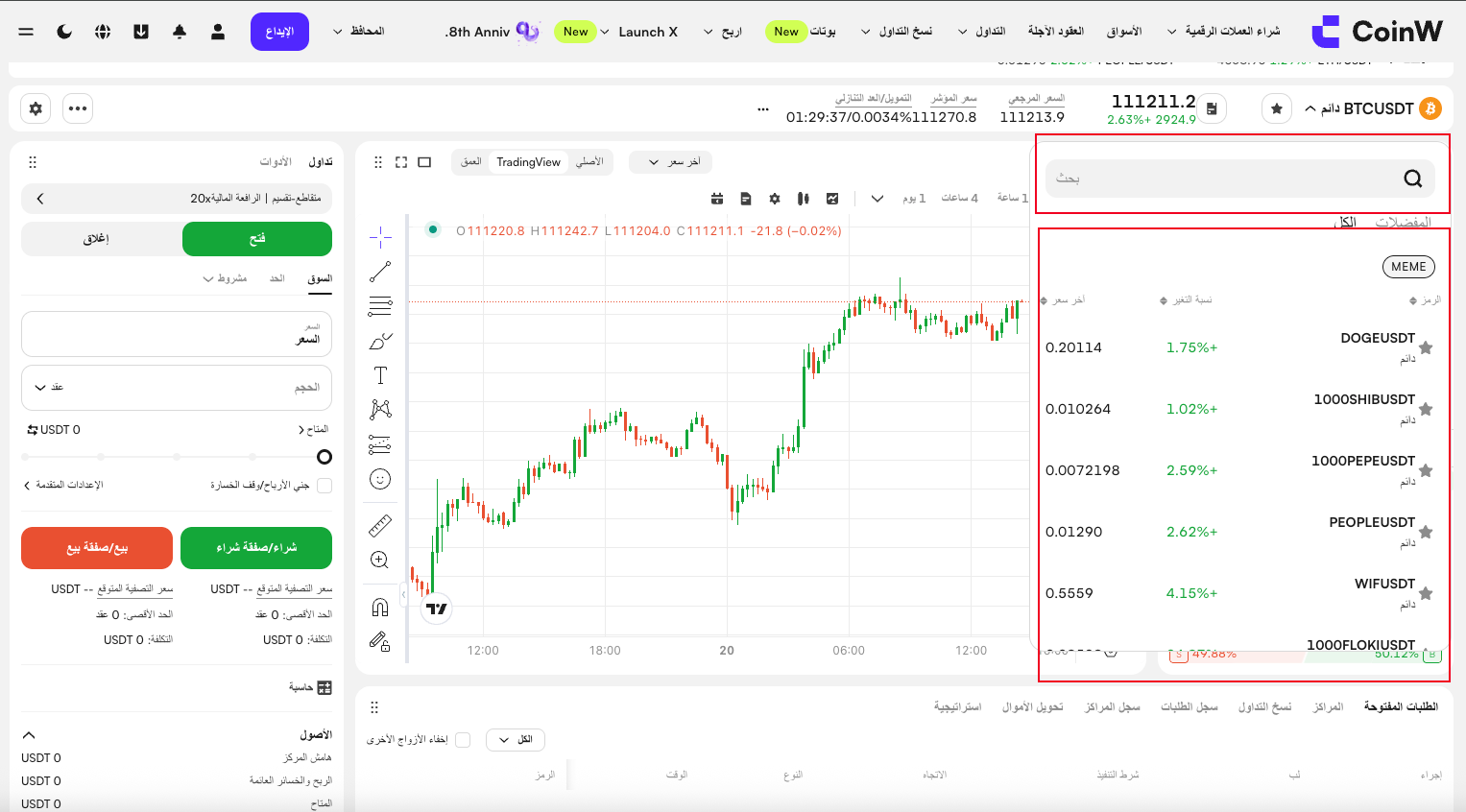Image resolution: width=1466 pixels, height=812 pixels.
Task: Expand the more timeframes chevron on the chart
Action: tap(877, 199)
